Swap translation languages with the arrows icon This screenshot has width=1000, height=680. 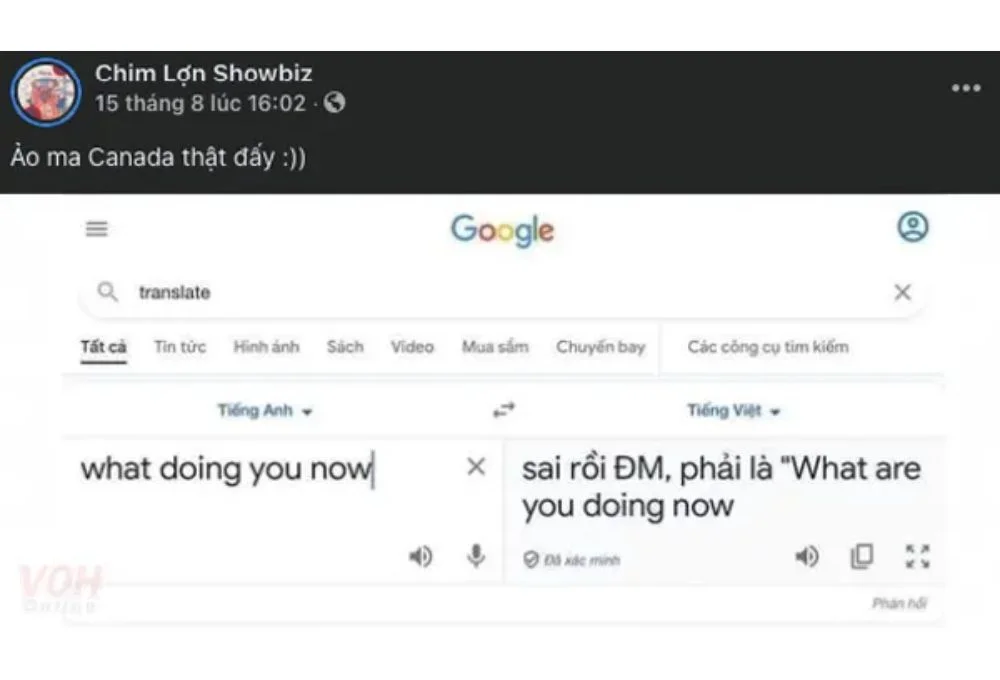click(x=504, y=410)
